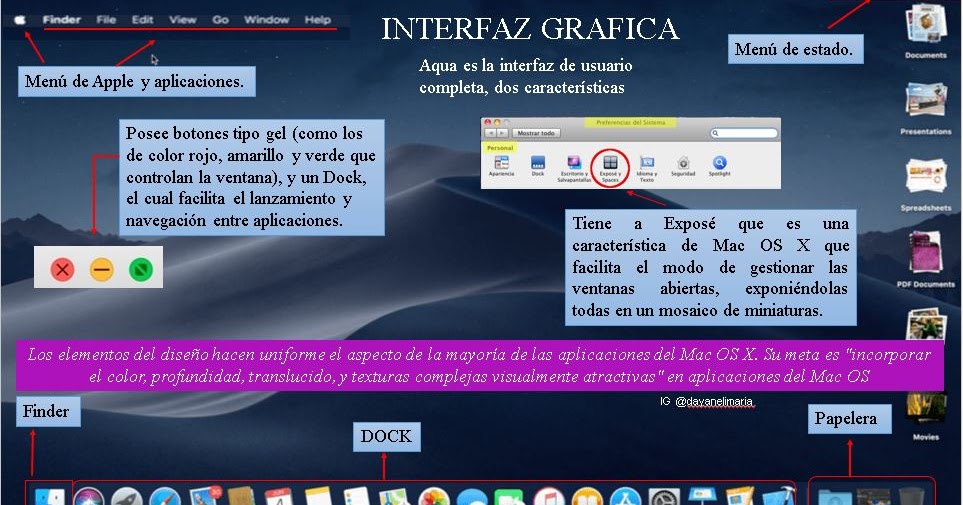963x505 pixels.
Task: Open the Documents stack on desktop
Action: (x=926, y=31)
